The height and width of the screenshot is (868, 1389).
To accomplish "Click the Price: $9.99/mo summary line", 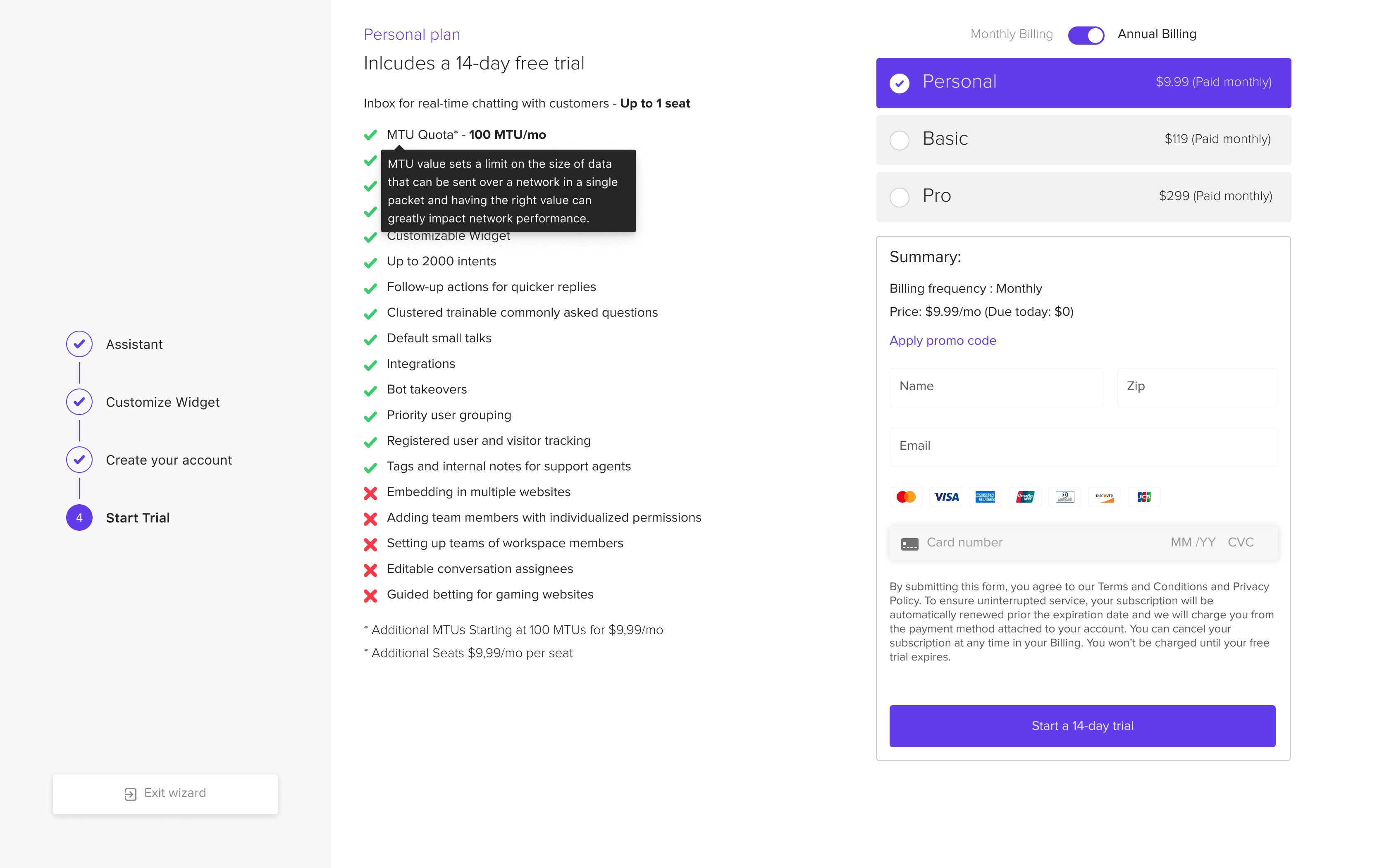I will coord(981,312).
